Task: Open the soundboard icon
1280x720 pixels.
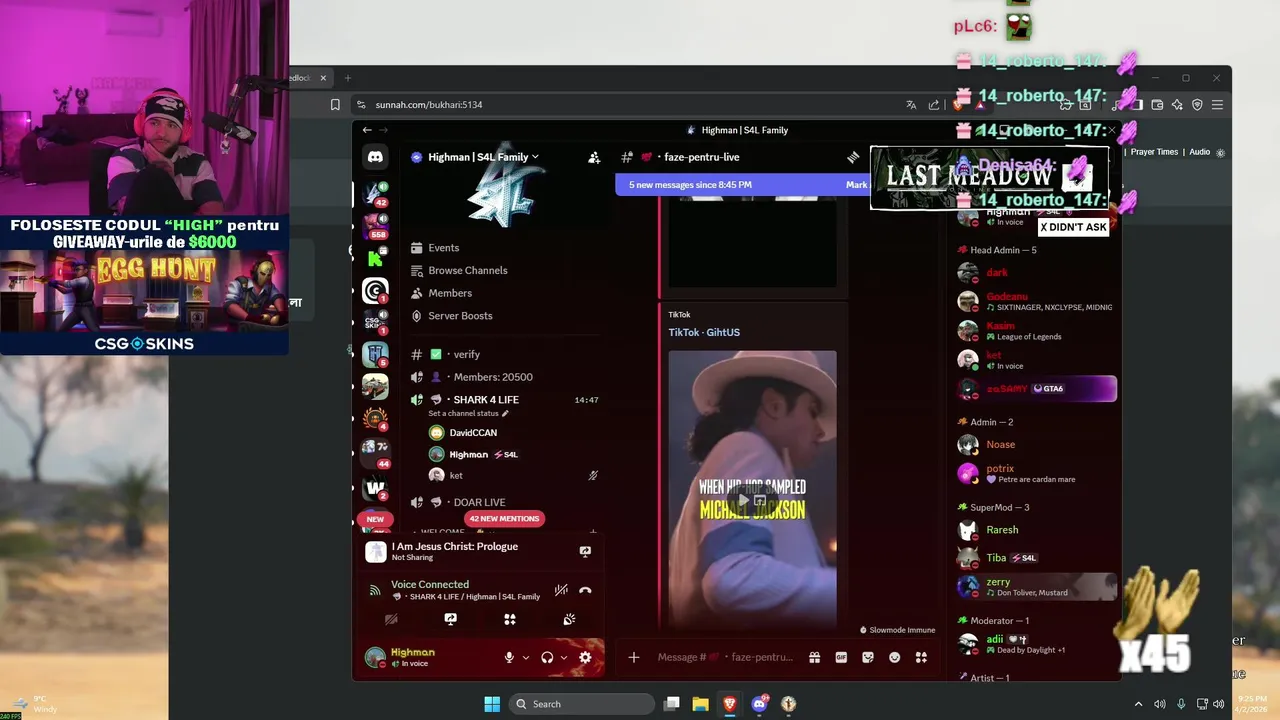Action: pos(569,619)
